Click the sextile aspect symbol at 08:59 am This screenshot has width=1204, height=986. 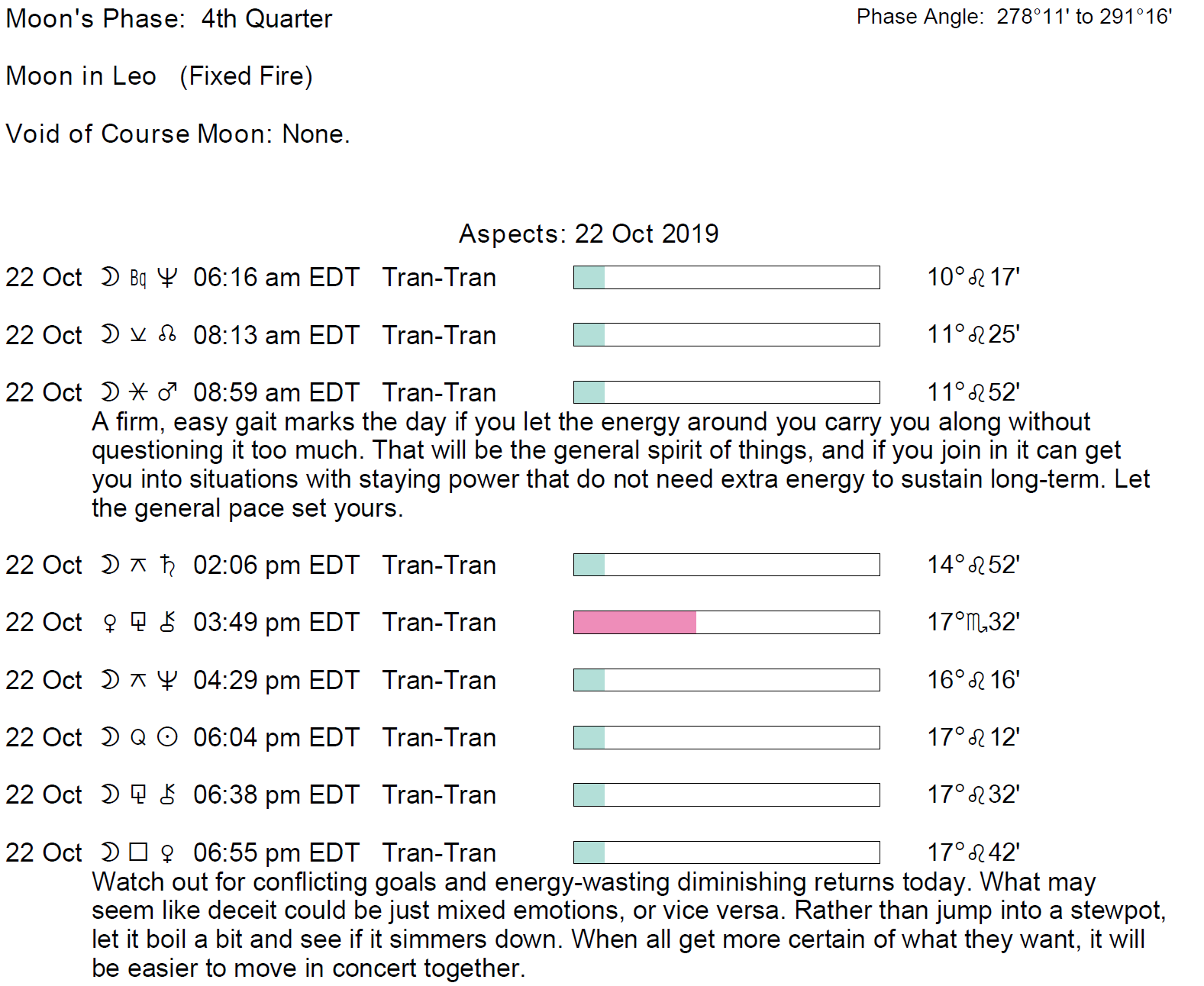click(x=138, y=392)
